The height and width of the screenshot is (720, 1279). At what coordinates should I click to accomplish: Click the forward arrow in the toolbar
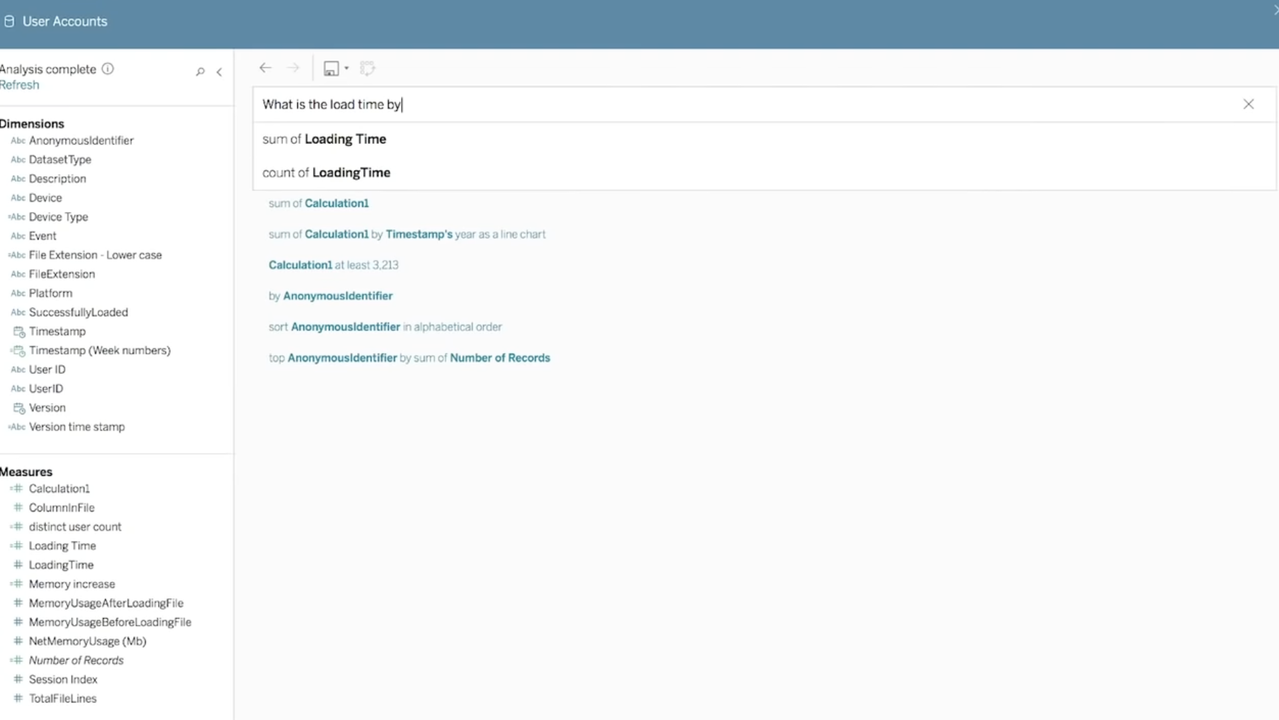point(293,68)
